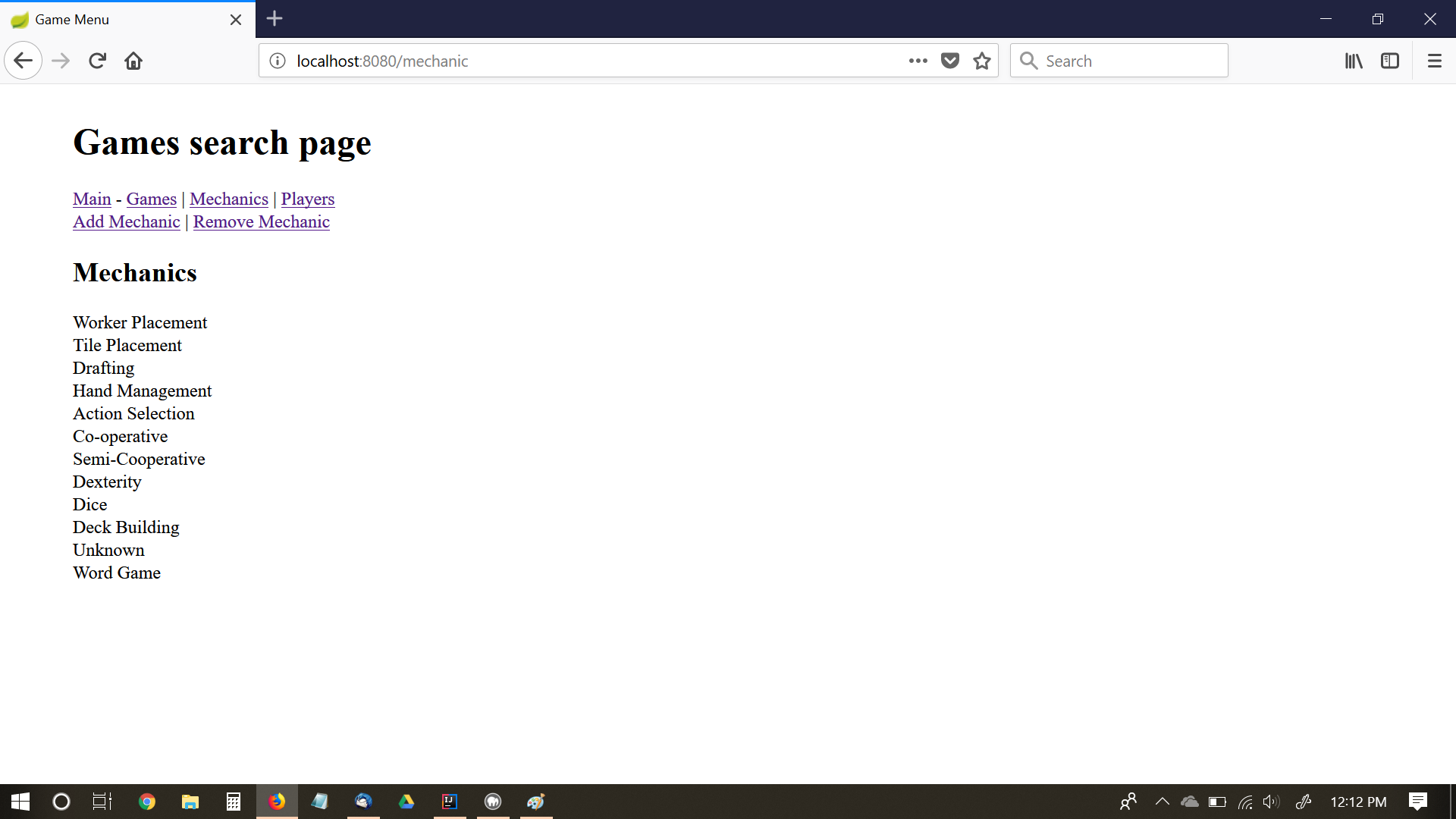Show hidden system tray icons

1162,802
